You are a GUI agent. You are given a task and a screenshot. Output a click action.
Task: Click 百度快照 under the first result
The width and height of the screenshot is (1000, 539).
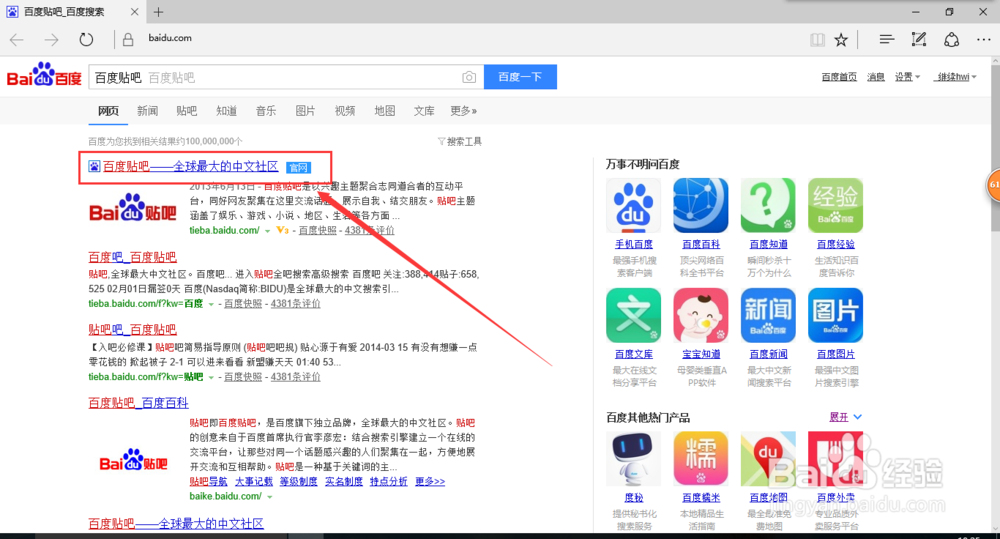point(318,230)
